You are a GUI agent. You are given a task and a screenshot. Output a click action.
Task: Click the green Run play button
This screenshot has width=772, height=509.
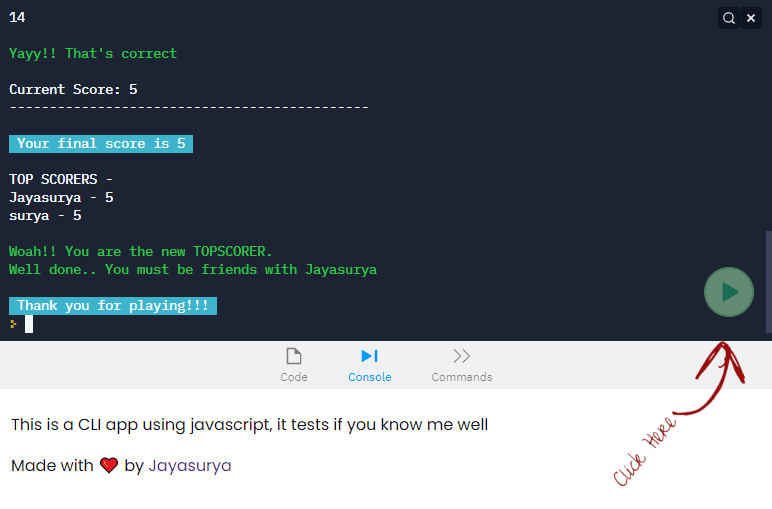pyautogui.click(x=729, y=292)
